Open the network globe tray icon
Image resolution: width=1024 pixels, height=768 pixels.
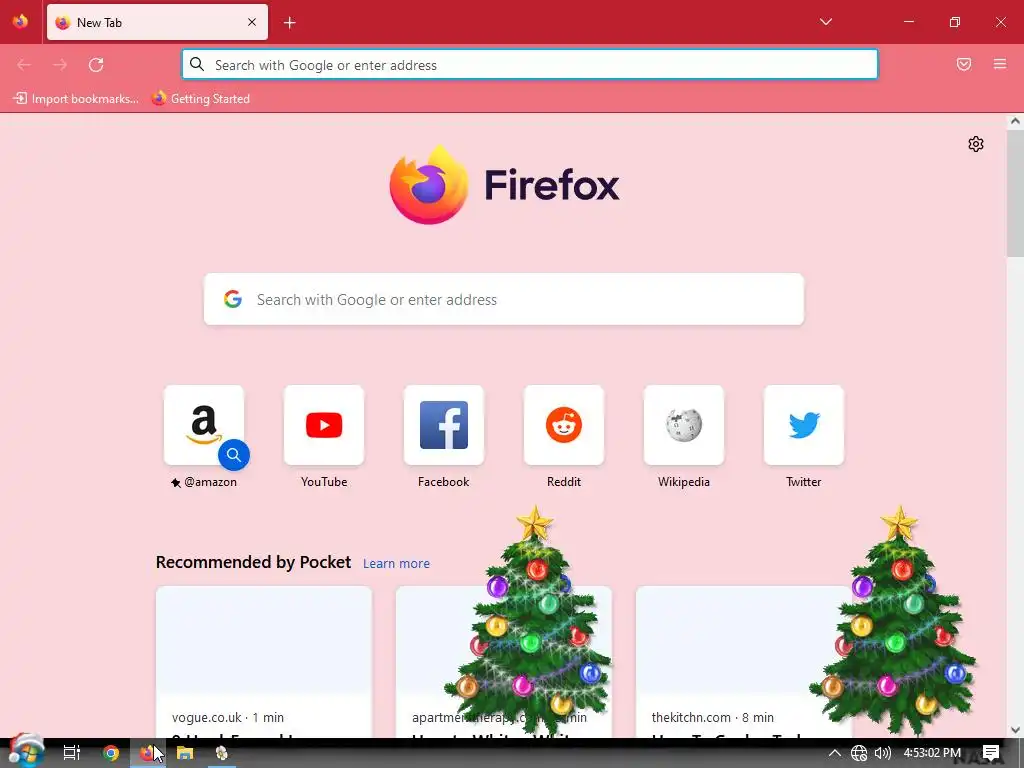(859, 753)
